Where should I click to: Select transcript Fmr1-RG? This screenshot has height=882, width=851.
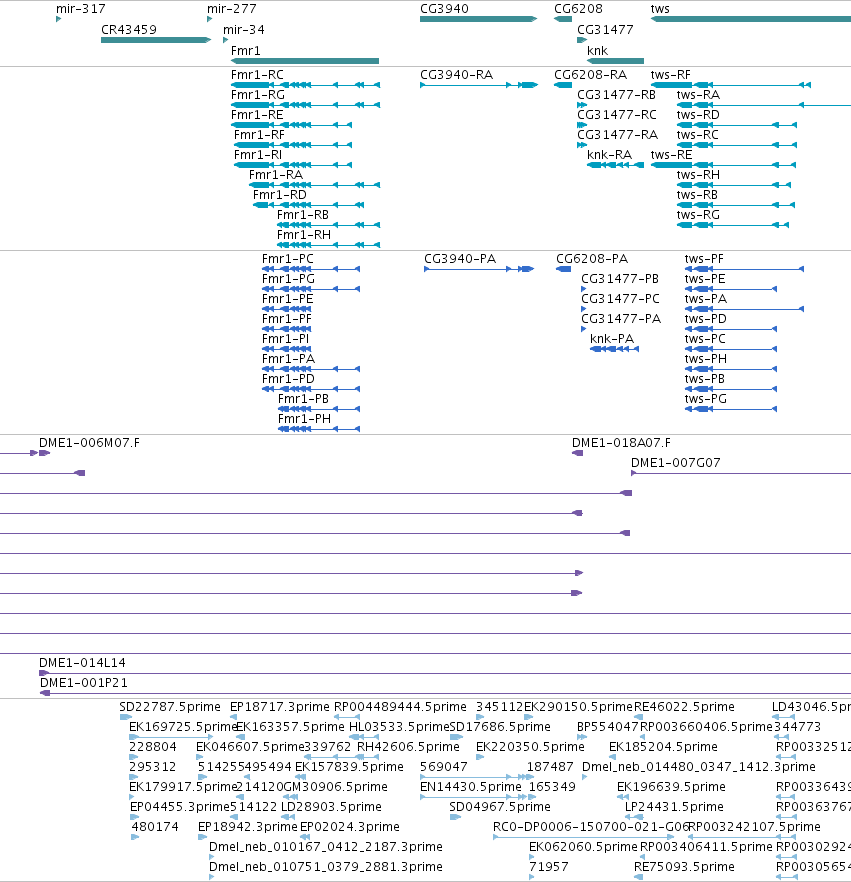pyautogui.click(x=305, y=105)
